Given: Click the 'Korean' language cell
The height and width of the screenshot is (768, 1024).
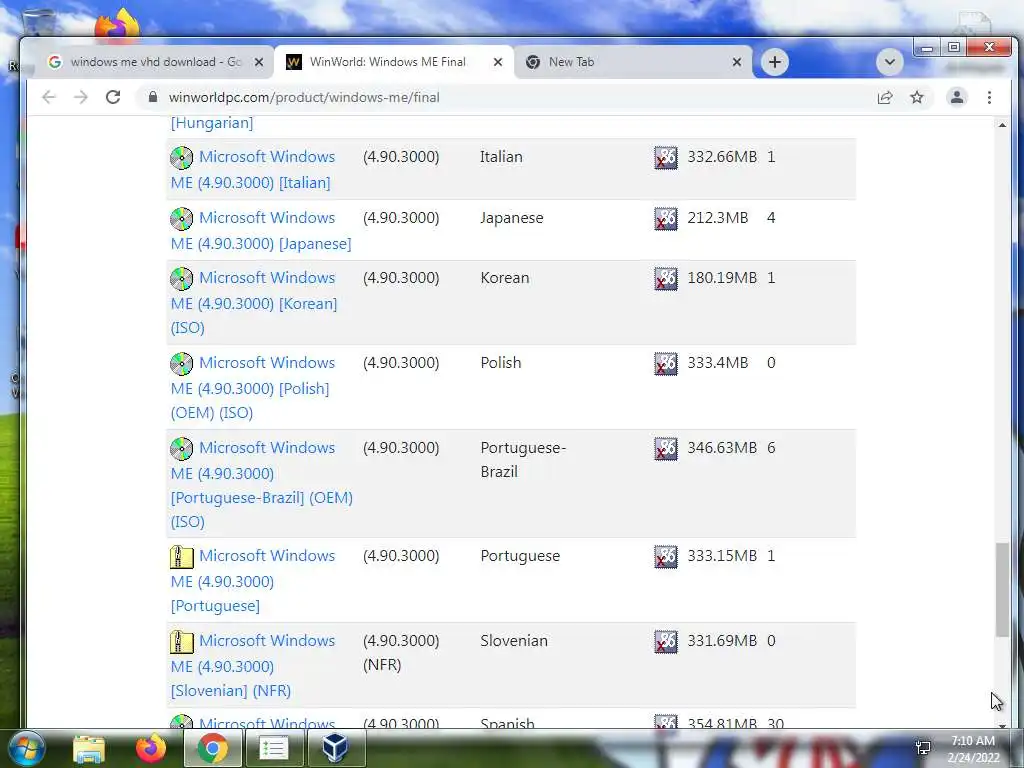Looking at the screenshot, I should click(504, 278).
